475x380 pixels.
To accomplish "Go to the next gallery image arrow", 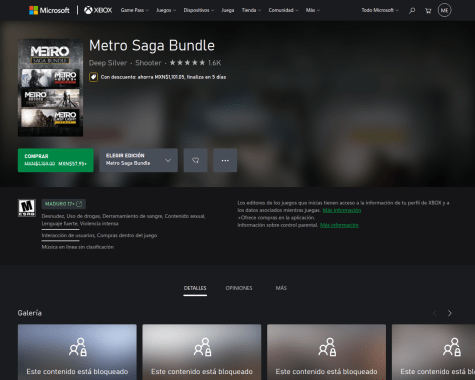I will click(x=450, y=313).
